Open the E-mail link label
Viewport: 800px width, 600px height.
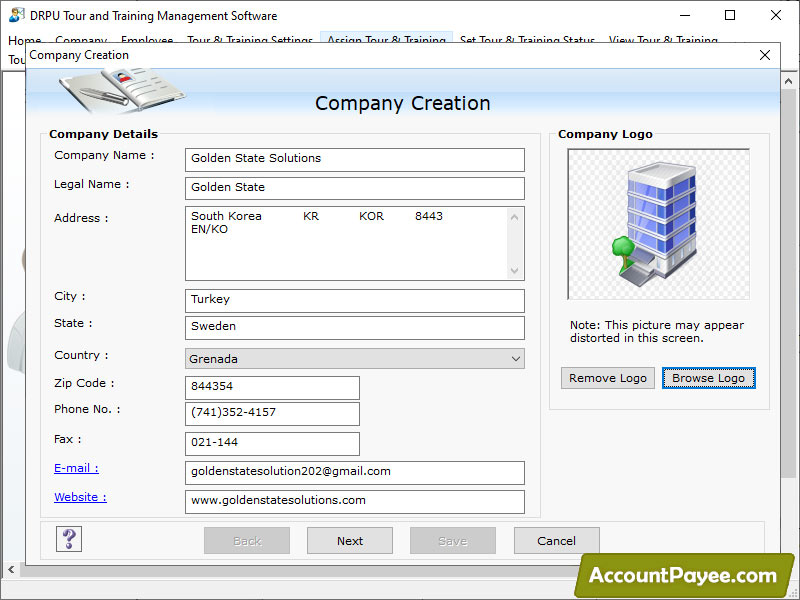coord(76,468)
